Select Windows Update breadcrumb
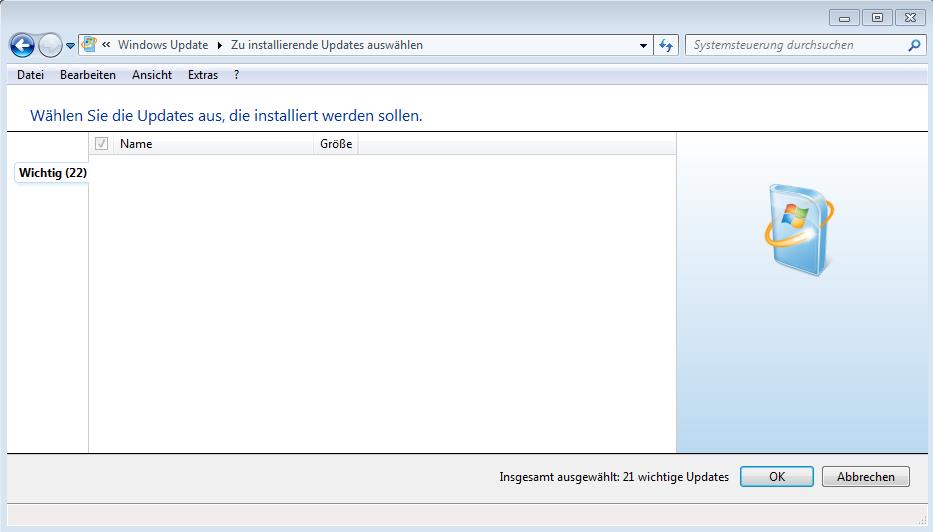Viewport: 933px width, 532px height. (163, 45)
